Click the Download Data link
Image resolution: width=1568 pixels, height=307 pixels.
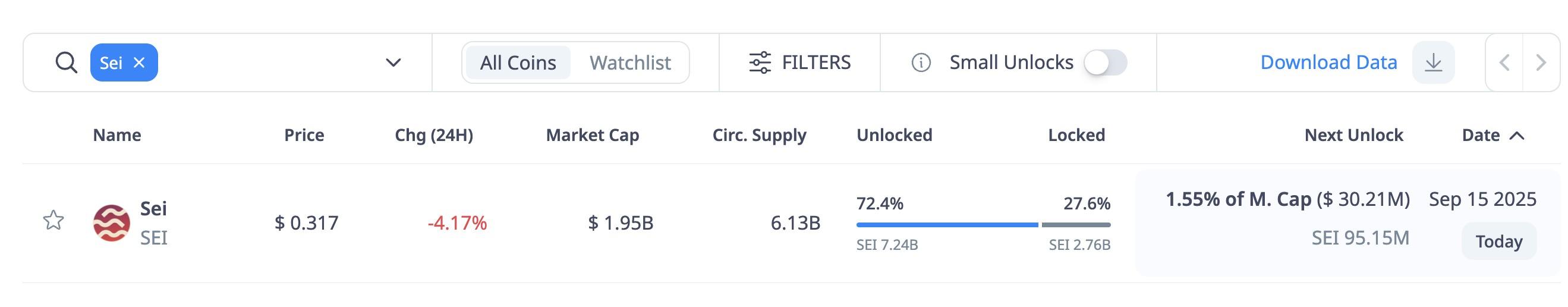[1328, 62]
